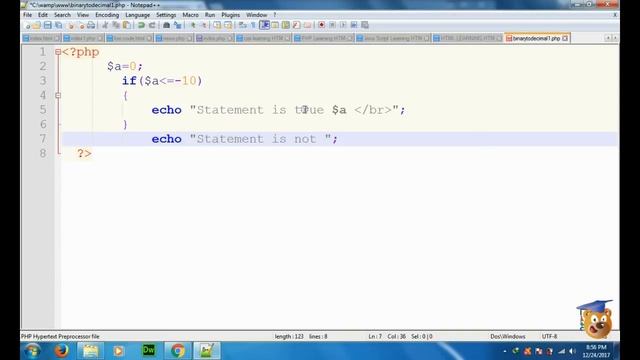The image size is (640, 360).
Task: Click the macro Playback icon
Action: click(x=343, y=25)
